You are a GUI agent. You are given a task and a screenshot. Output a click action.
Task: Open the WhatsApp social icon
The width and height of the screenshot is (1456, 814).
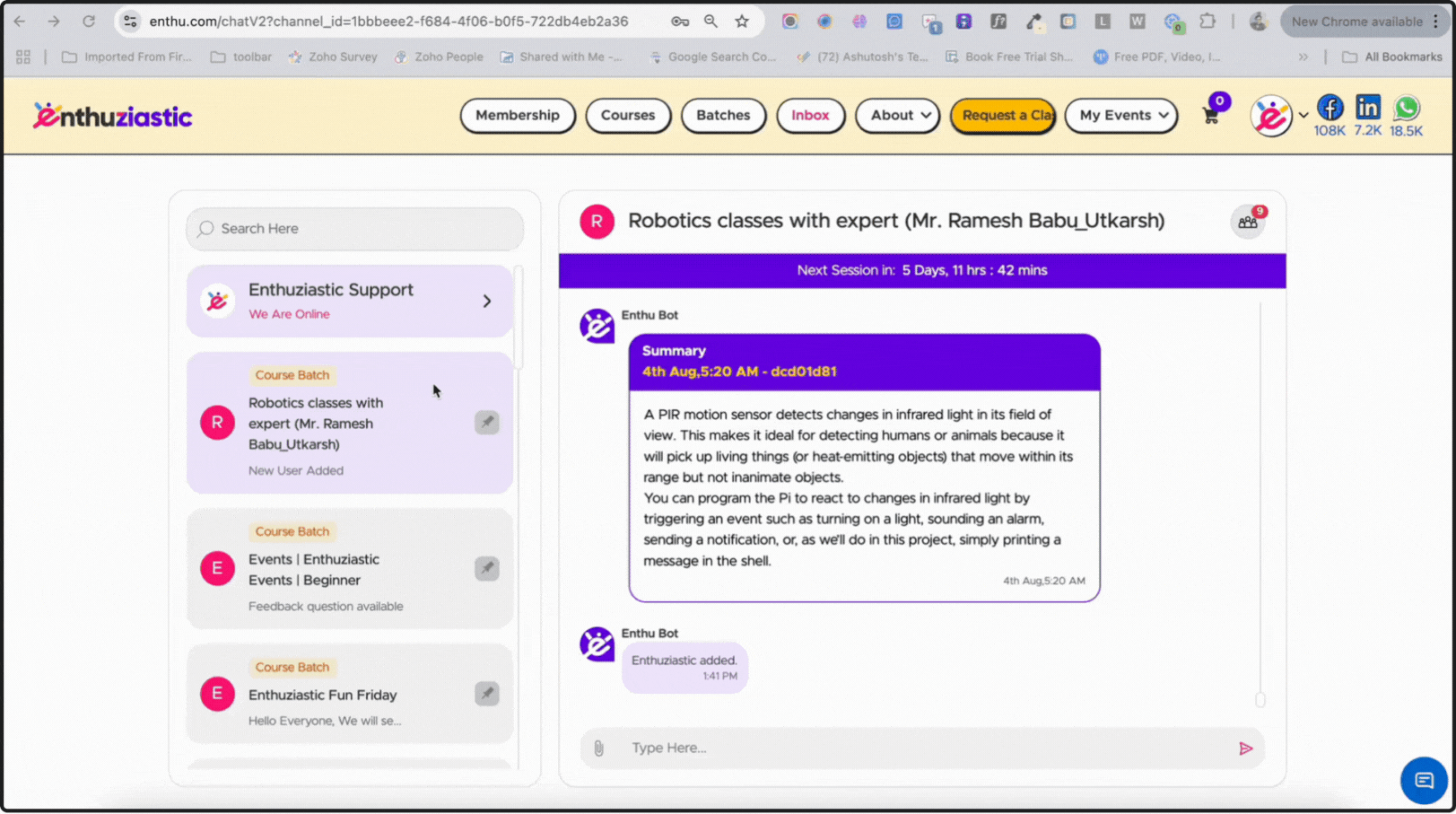[x=1406, y=108]
